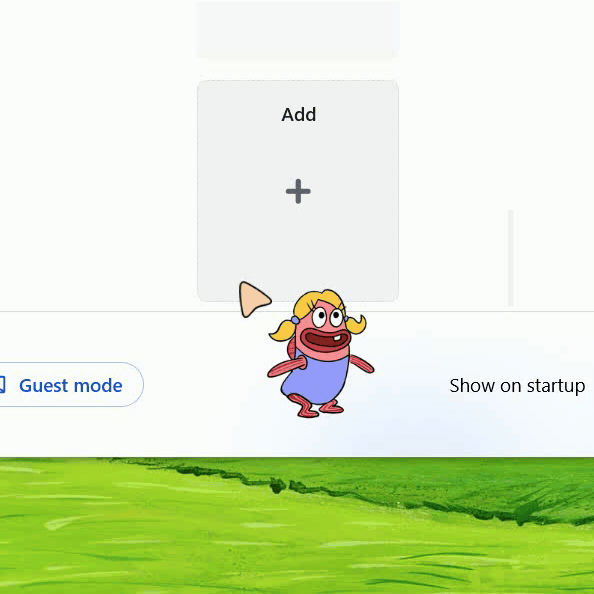Click the vertical scrollbar on the right
Image resolution: width=594 pixels, height=594 pixels.
pos(510,258)
